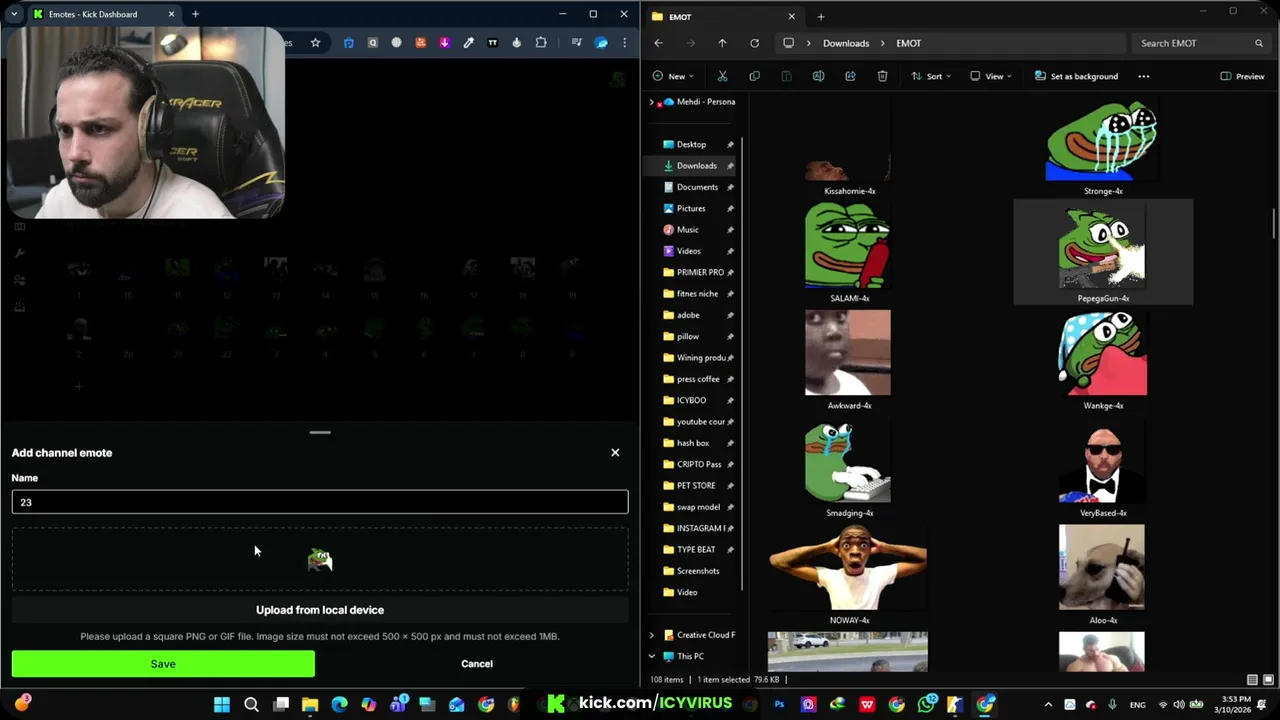Select the Awkward-4x emote file
This screenshot has height=720, width=1280.
(x=848, y=360)
